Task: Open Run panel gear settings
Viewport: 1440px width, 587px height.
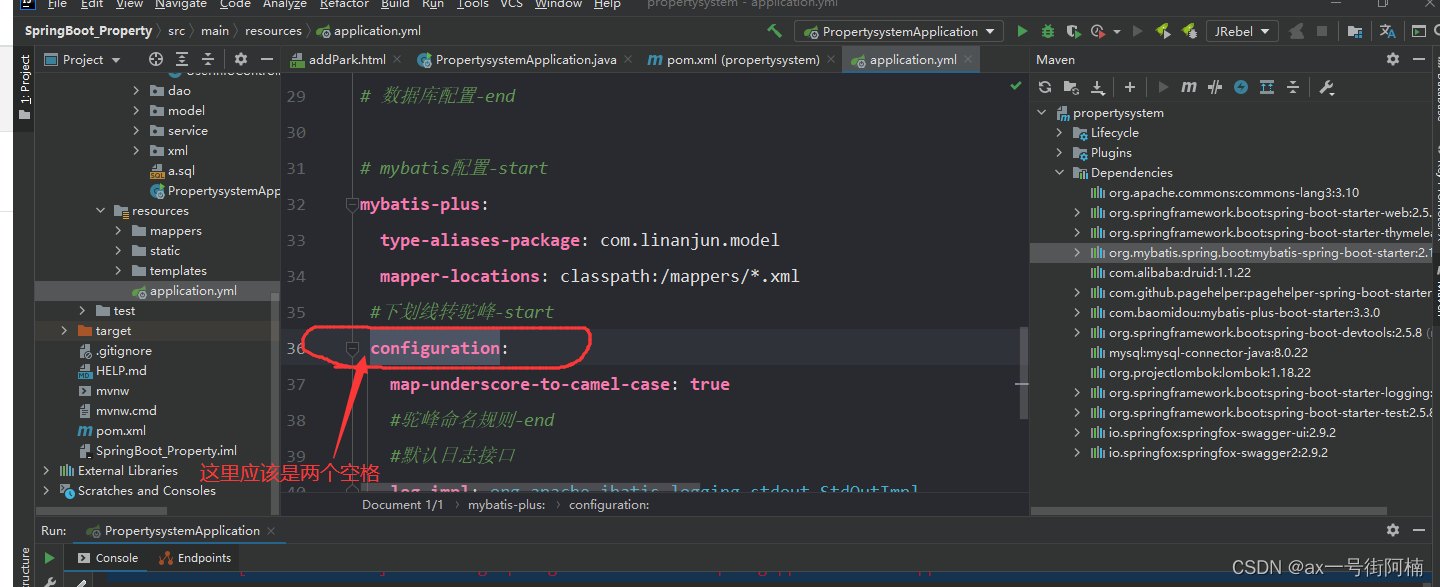Action: point(1393,530)
